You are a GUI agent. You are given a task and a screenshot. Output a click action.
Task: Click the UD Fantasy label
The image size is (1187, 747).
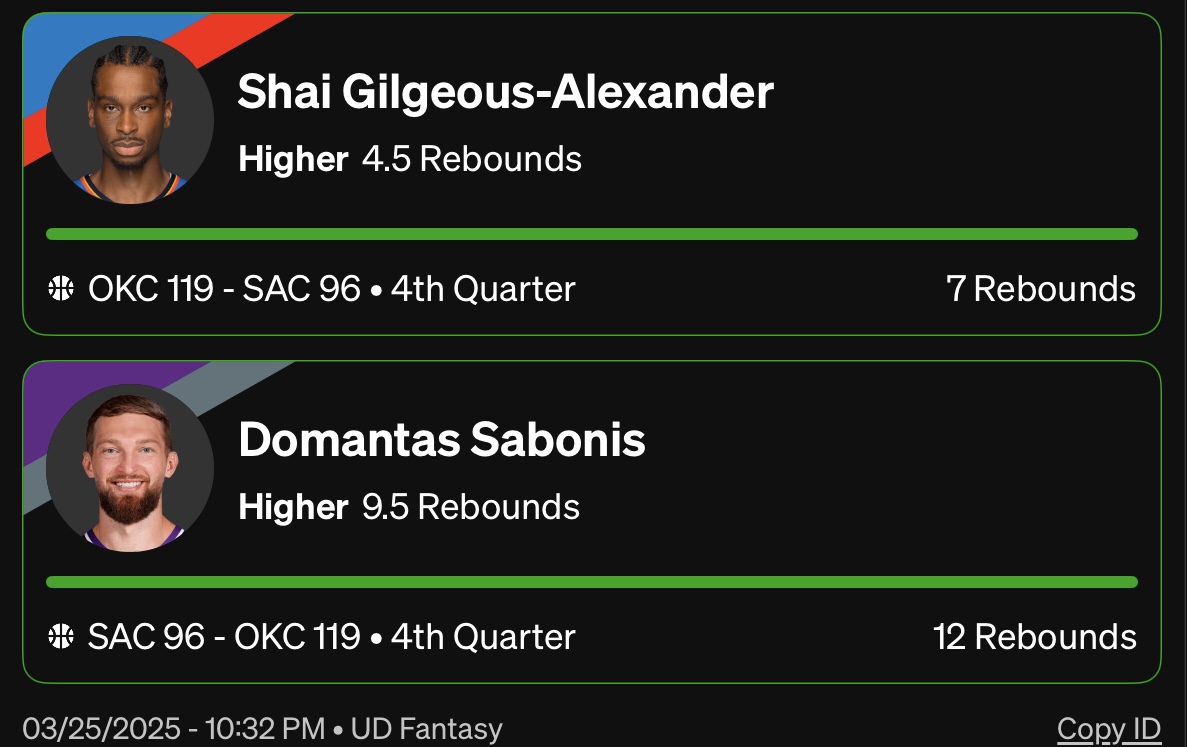click(x=427, y=729)
